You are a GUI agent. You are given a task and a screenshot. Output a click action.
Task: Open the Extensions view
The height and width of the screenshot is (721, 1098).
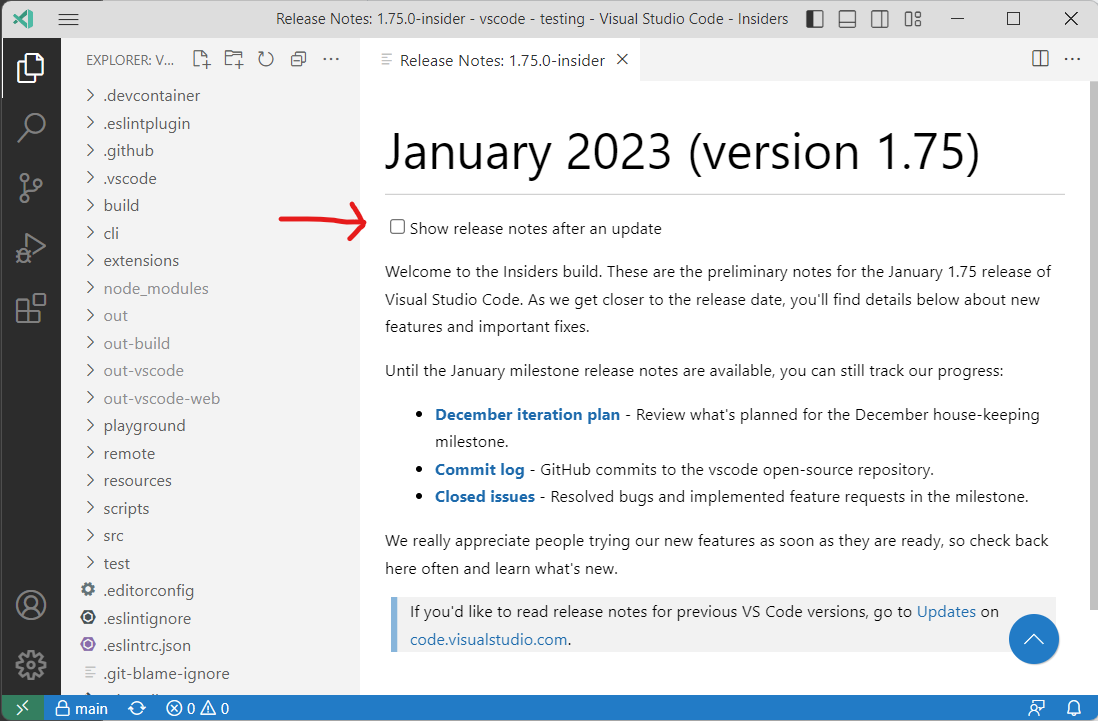31,309
